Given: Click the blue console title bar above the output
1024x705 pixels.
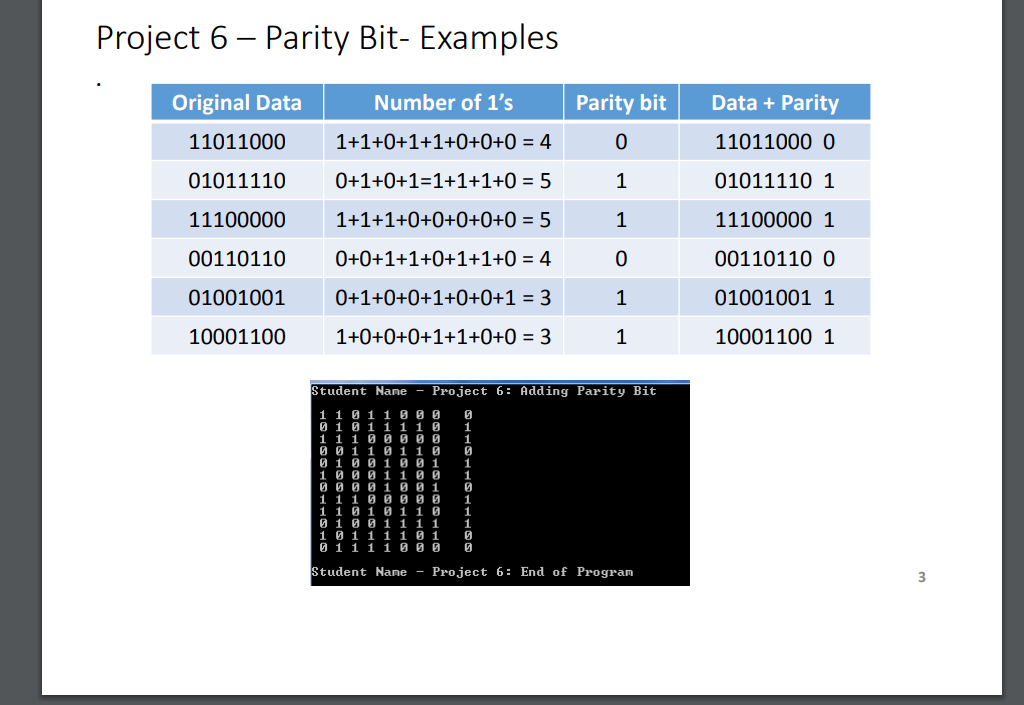Looking at the screenshot, I should [x=499, y=381].
